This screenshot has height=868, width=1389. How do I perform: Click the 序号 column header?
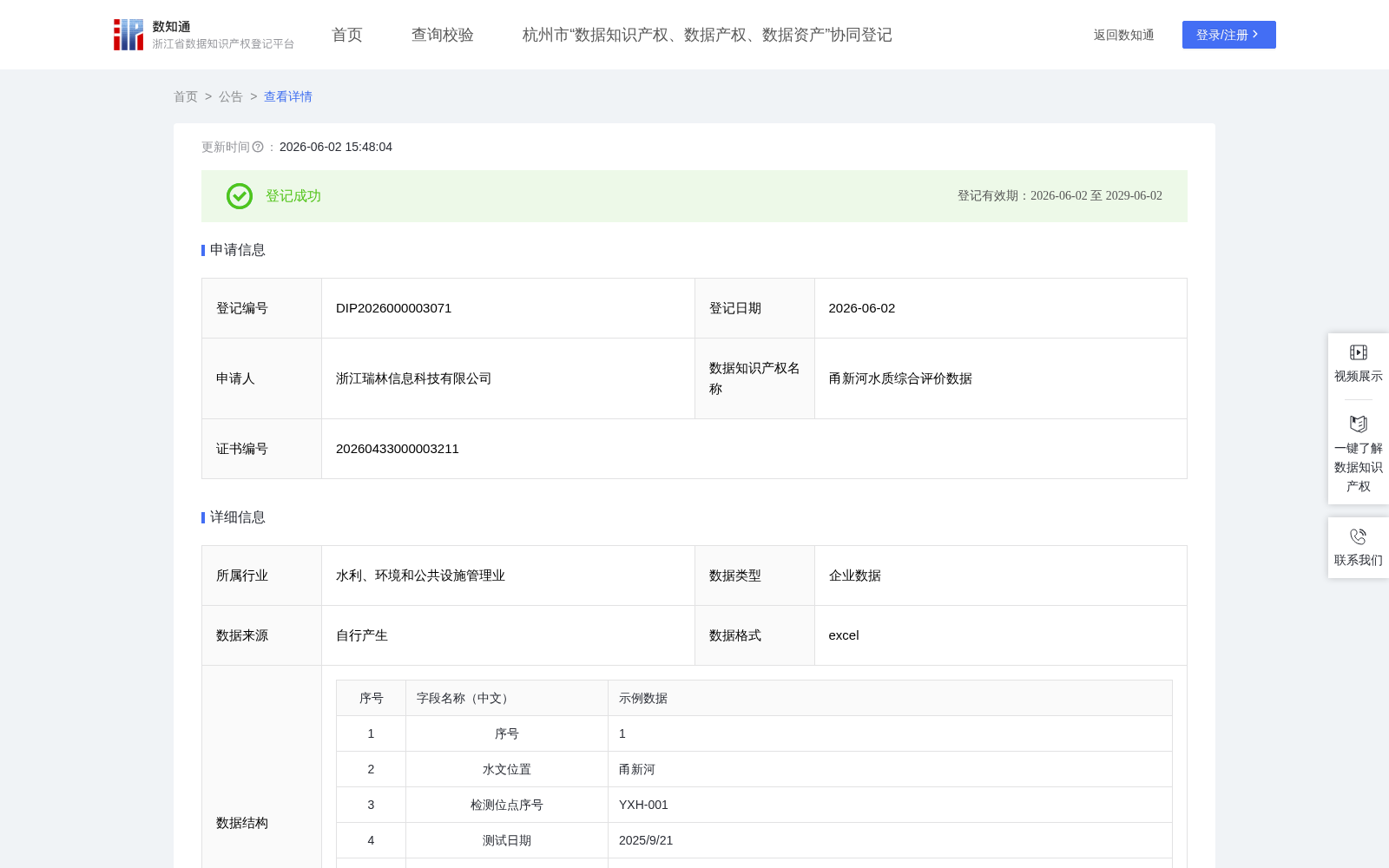pyautogui.click(x=372, y=698)
